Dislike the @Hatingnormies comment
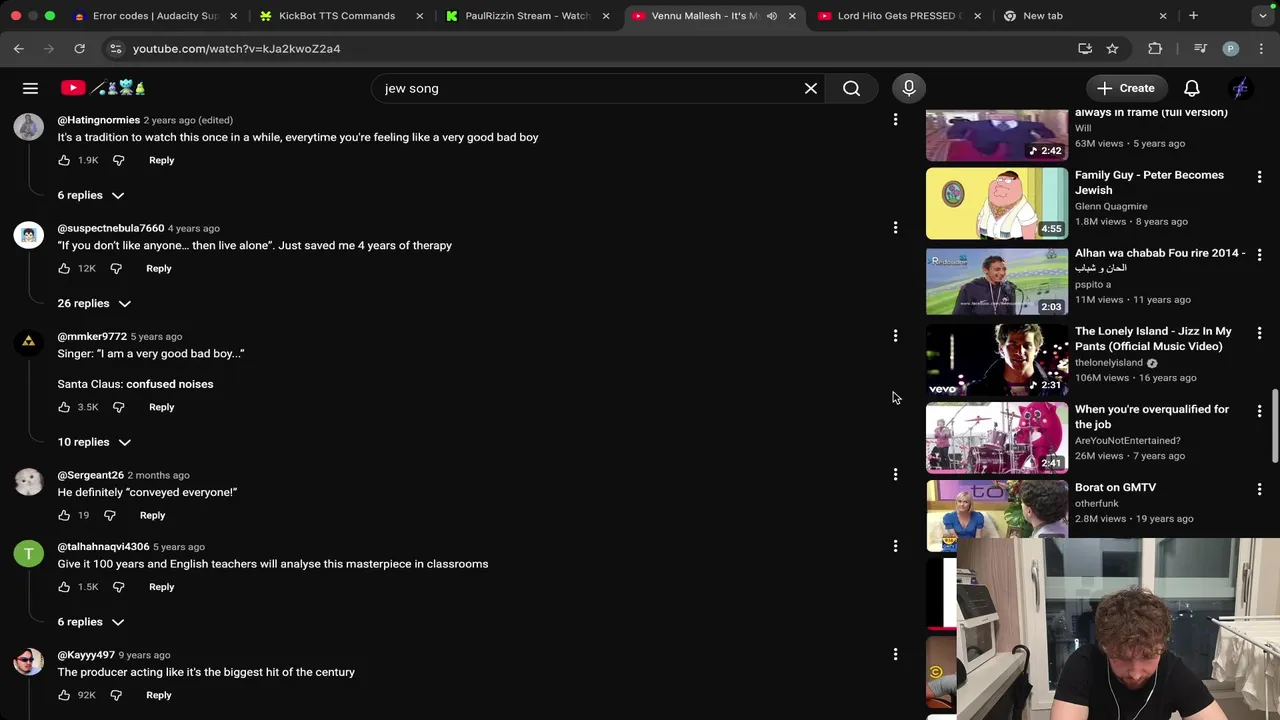Screen dimensions: 1280x720 [x=118, y=160]
